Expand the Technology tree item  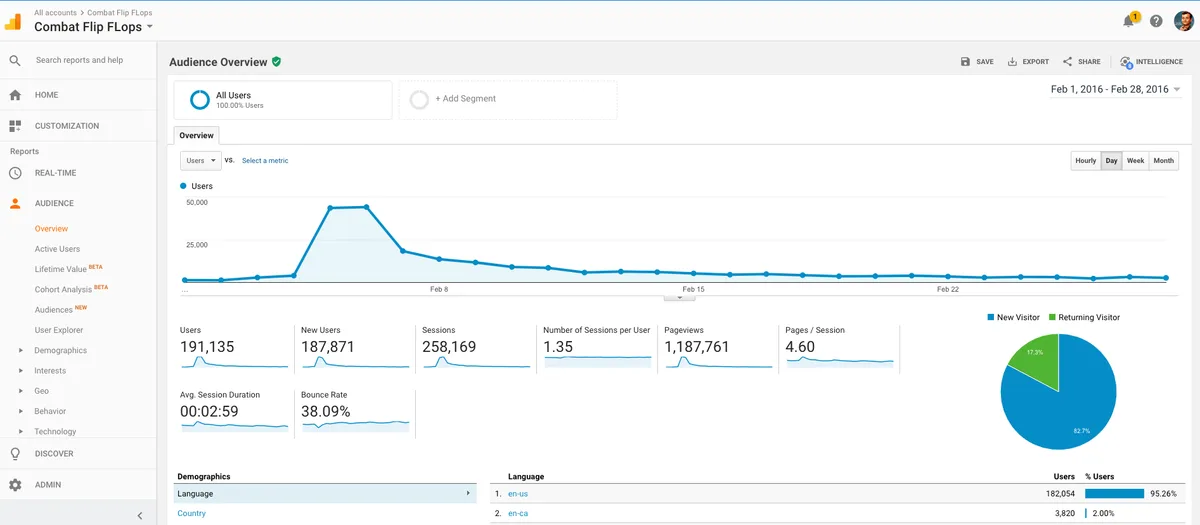click(21, 431)
